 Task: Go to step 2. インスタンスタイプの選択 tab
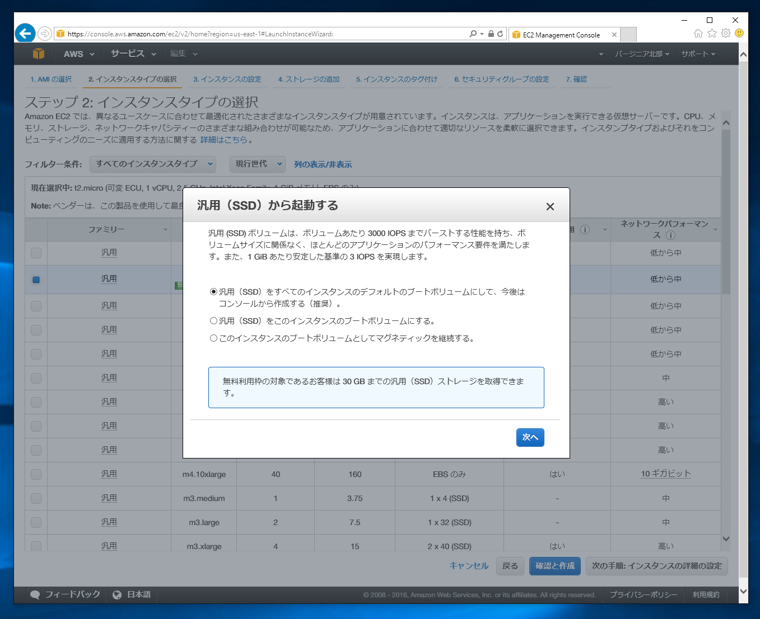132,79
